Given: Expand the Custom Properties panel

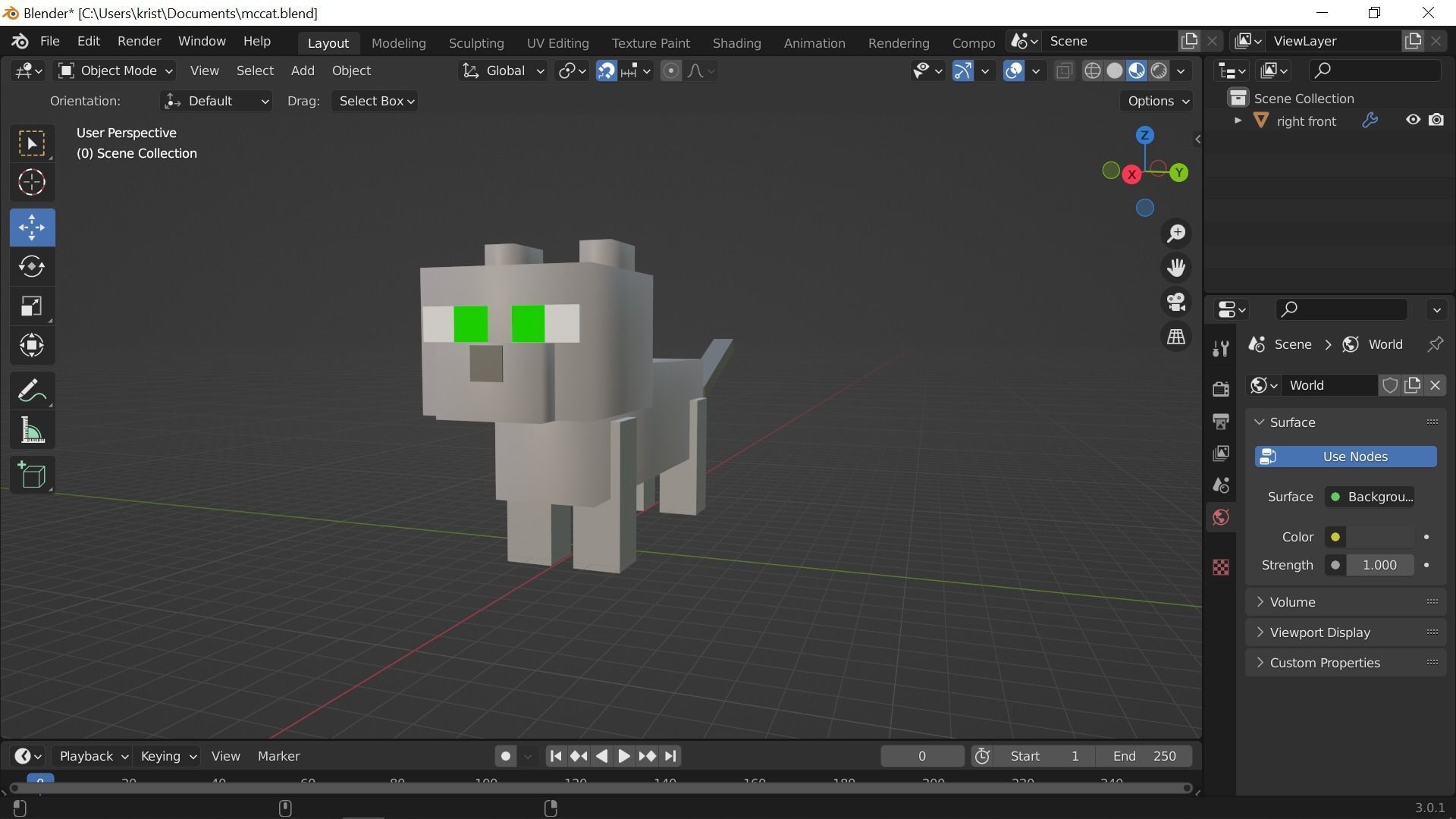Looking at the screenshot, I should (x=1345, y=663).
